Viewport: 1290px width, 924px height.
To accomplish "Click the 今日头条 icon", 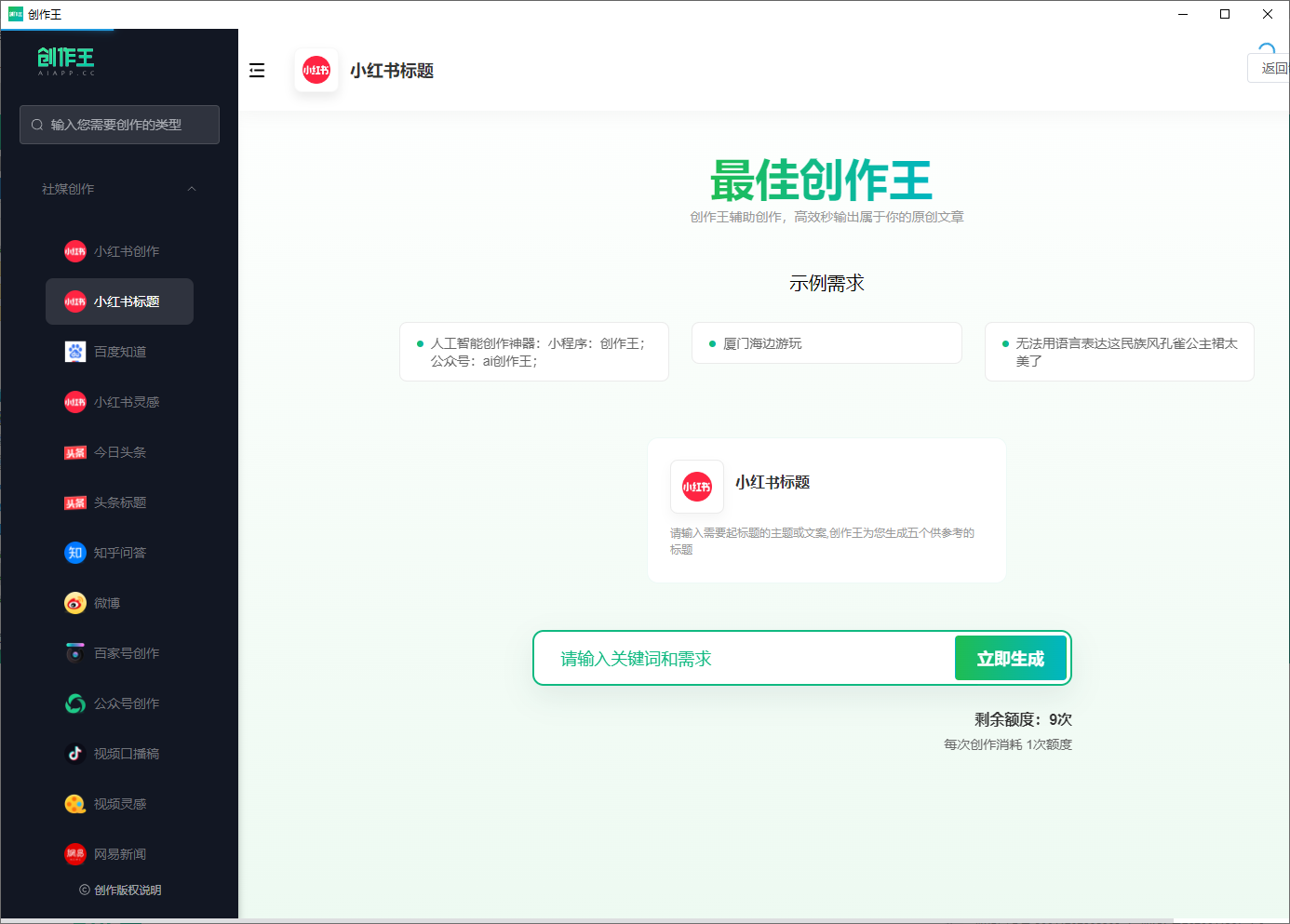I will [75, 452].
